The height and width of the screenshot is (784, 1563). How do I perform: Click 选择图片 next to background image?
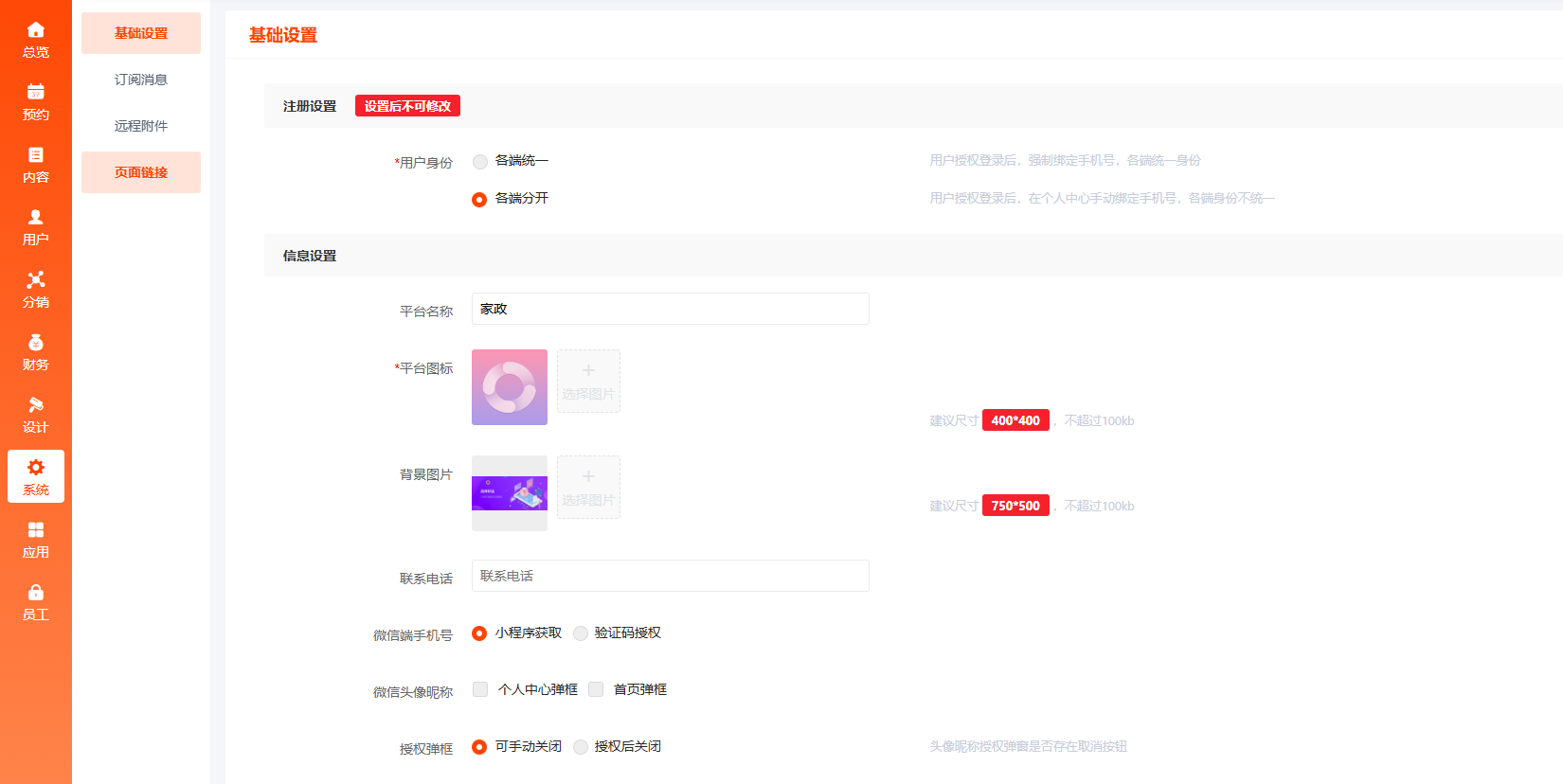588,487
